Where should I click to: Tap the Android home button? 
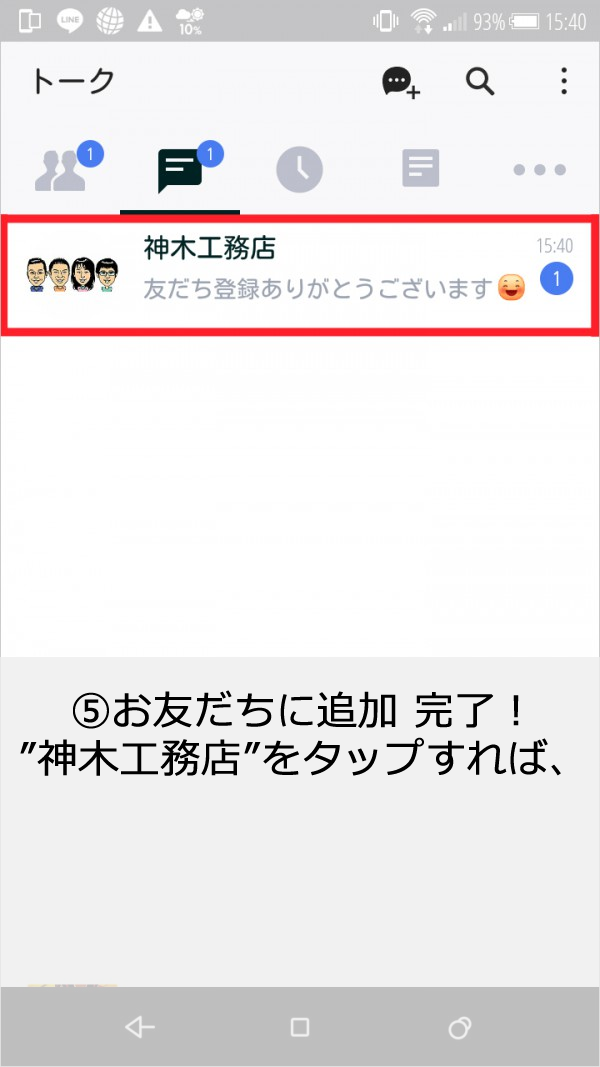tap(300, 1027)
